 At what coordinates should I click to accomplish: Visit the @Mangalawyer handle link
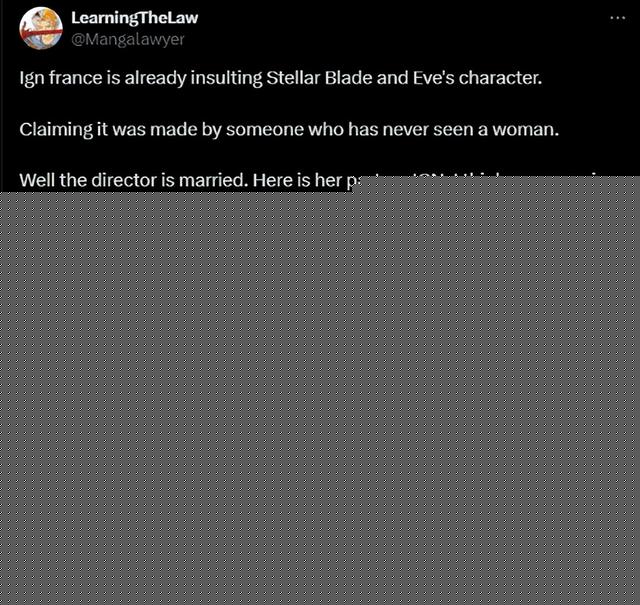pos(127,39)
